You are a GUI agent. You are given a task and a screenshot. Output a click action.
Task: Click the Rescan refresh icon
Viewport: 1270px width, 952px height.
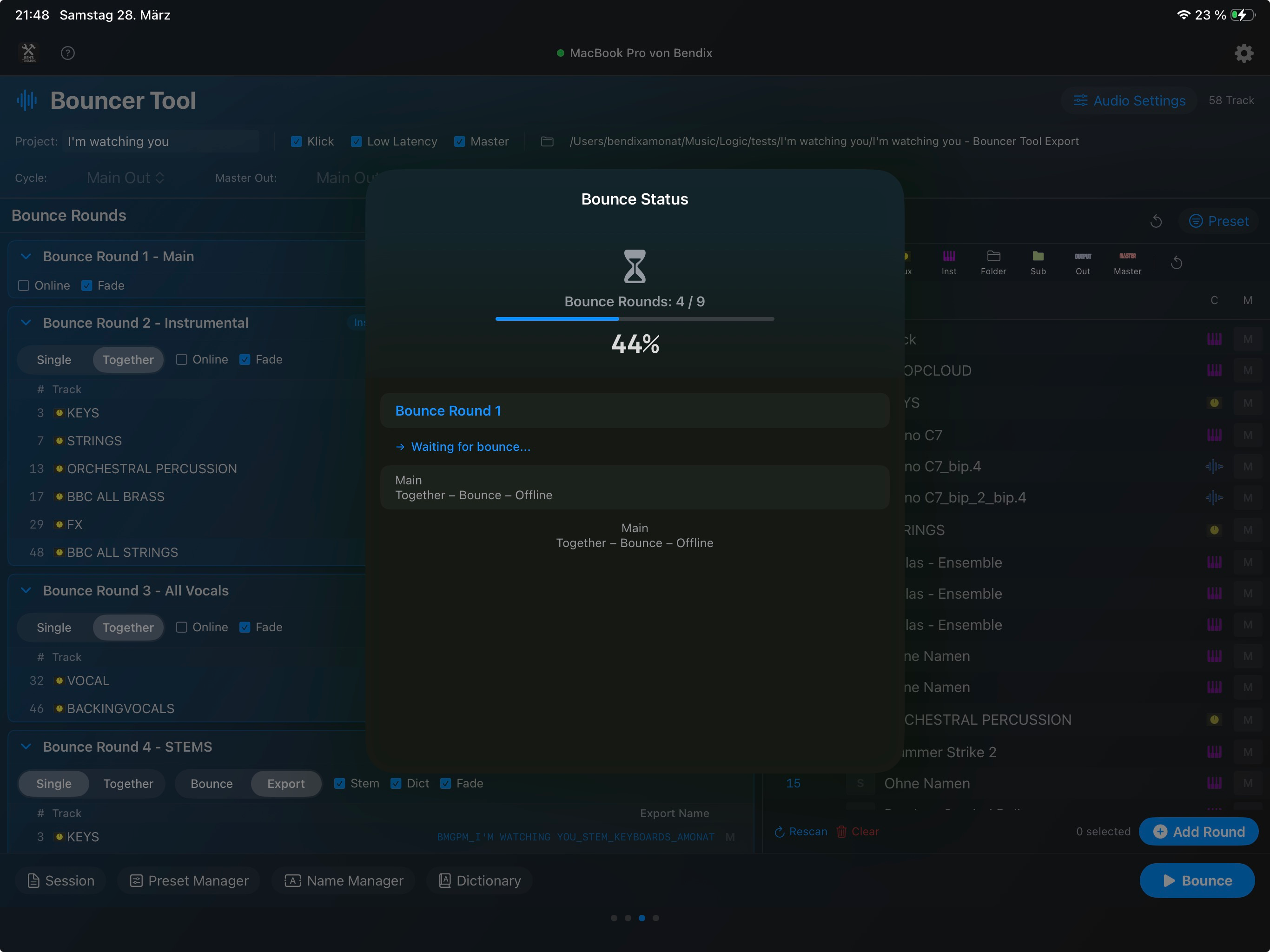pyautogui.click(x=779, y=832)
